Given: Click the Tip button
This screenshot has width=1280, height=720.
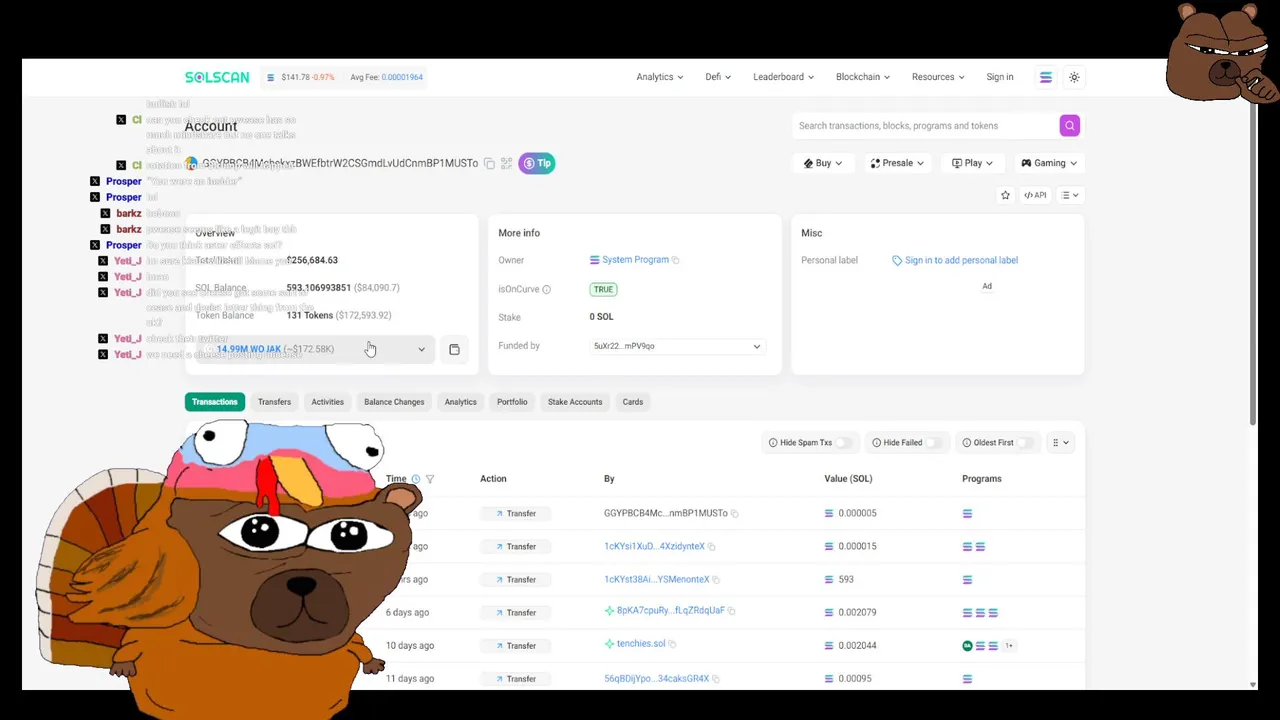Looking at the screenshot, I should click(537, 163).
